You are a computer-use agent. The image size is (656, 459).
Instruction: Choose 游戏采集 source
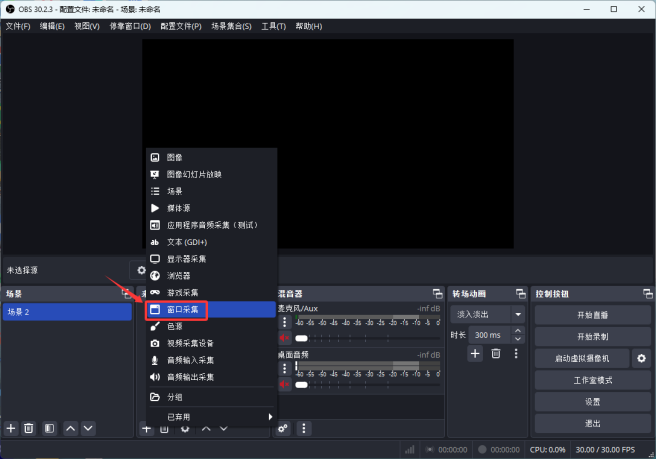tap(211, 292)
